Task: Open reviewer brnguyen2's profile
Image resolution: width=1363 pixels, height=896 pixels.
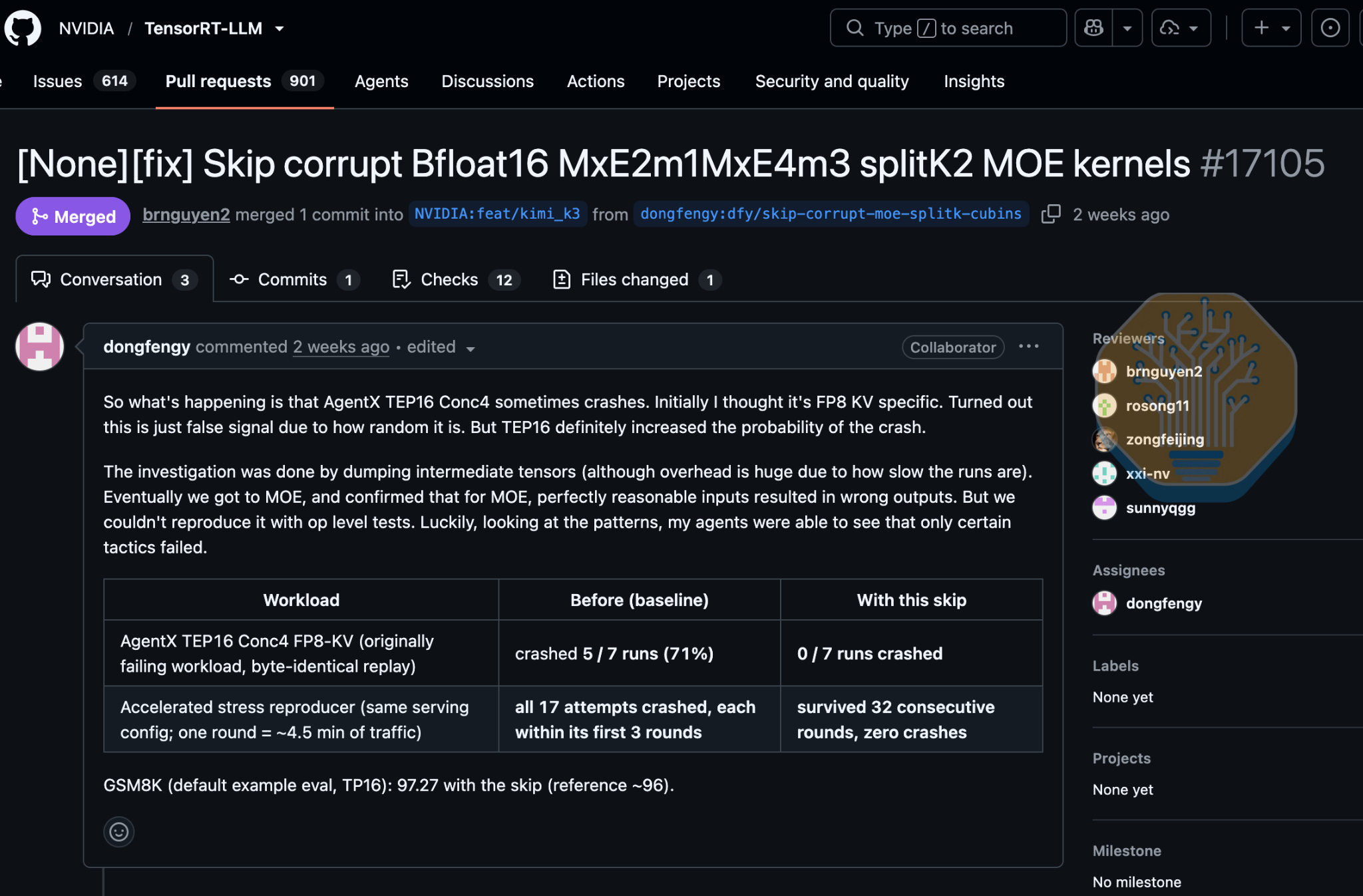Action: (1164, 371)
